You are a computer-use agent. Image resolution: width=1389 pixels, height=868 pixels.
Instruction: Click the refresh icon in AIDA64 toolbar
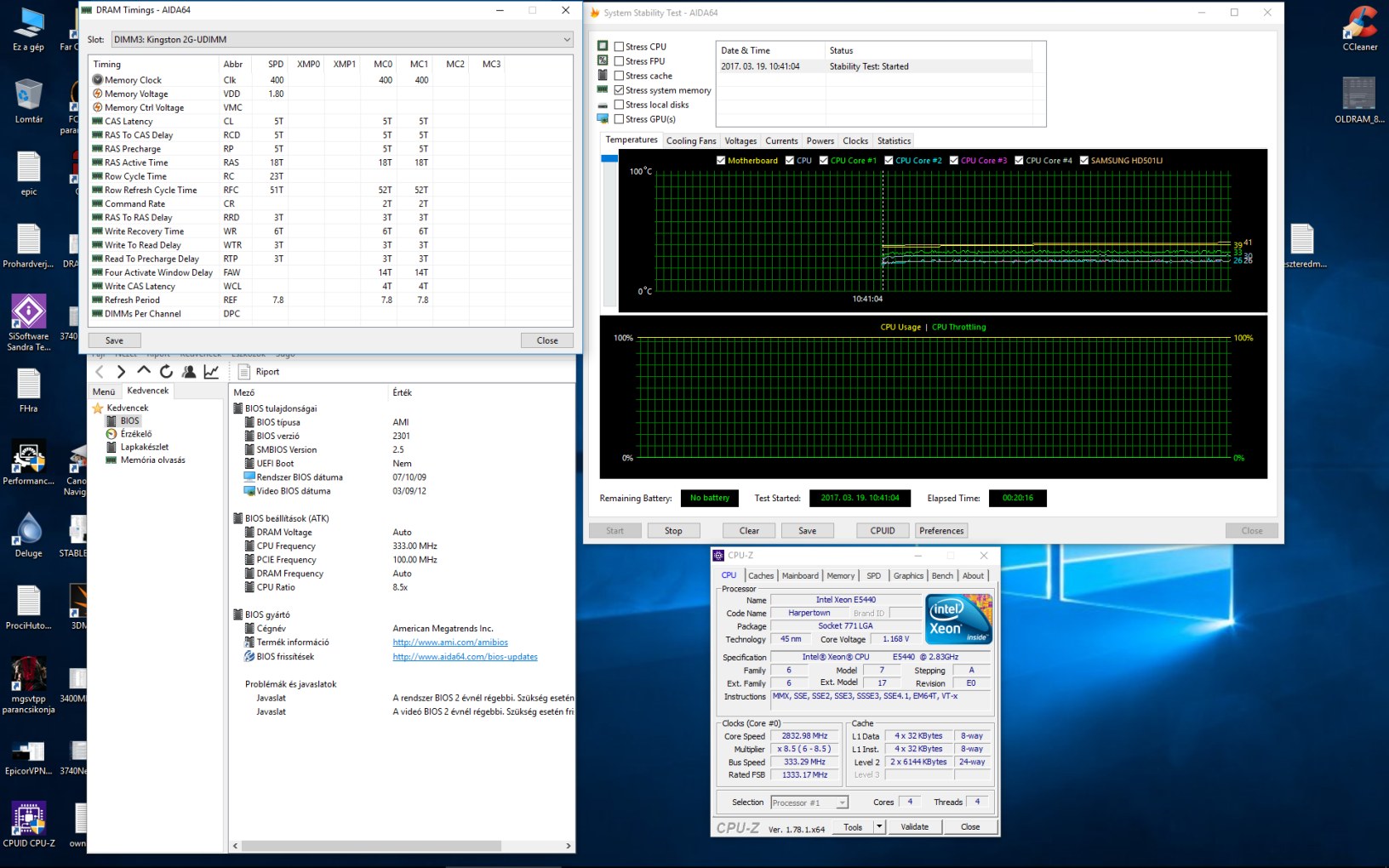pos(166,371)
